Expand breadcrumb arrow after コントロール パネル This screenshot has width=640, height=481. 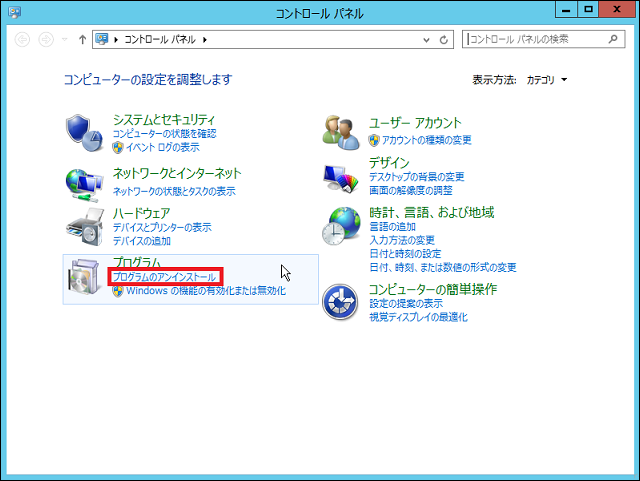click(205, 40)
